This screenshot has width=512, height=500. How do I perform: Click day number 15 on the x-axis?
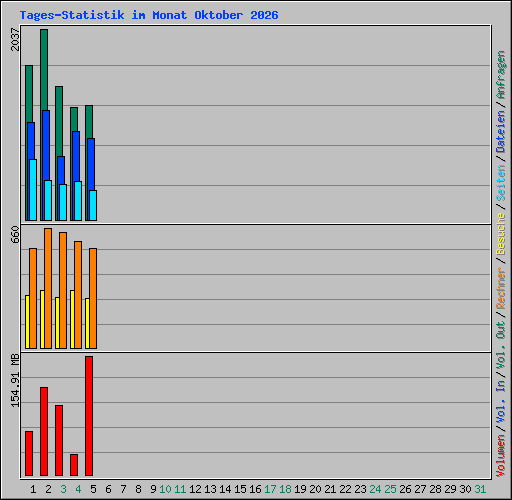(240, 489)
